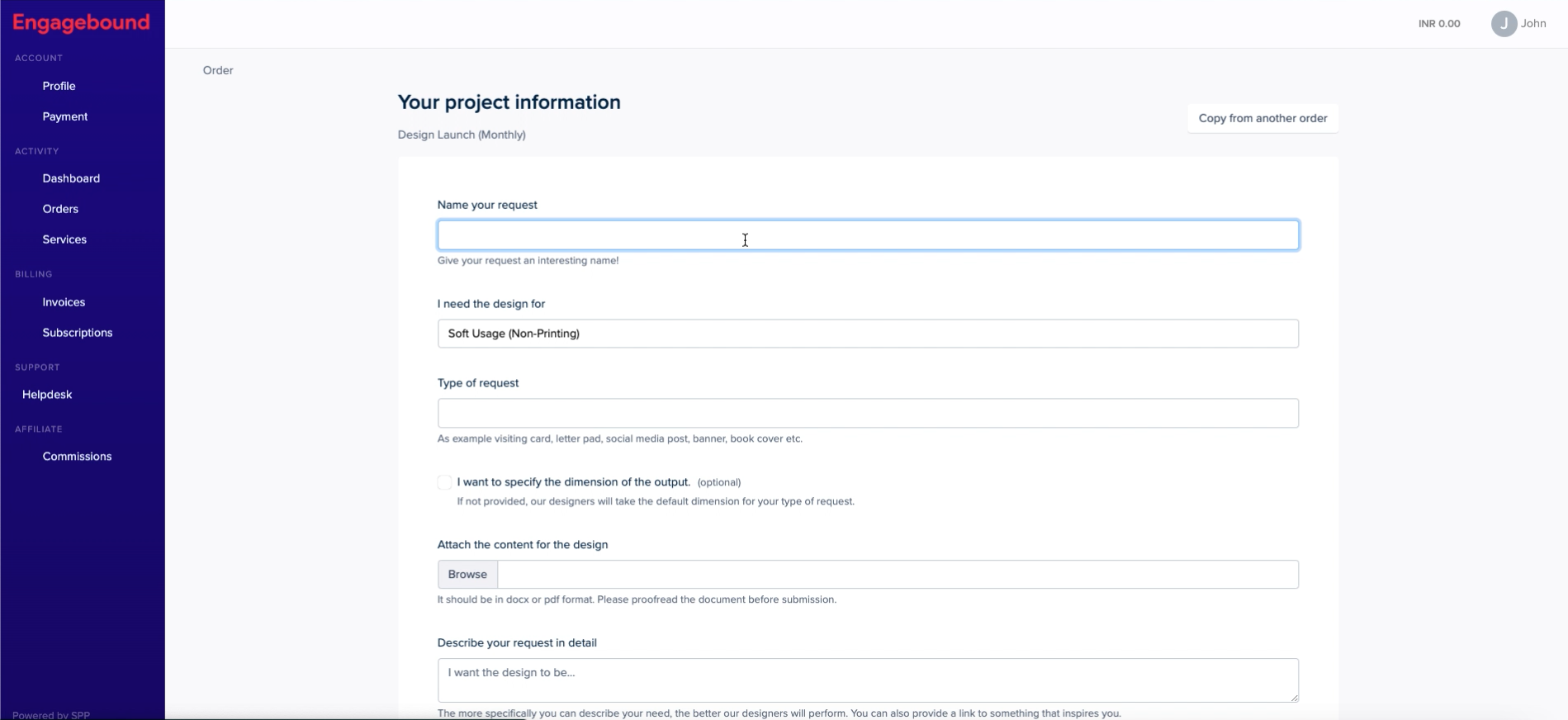Screen dimensions: 1568x720
Task: Open the 'I need the design for' dropdown
Action: click(x=867, y=334)
